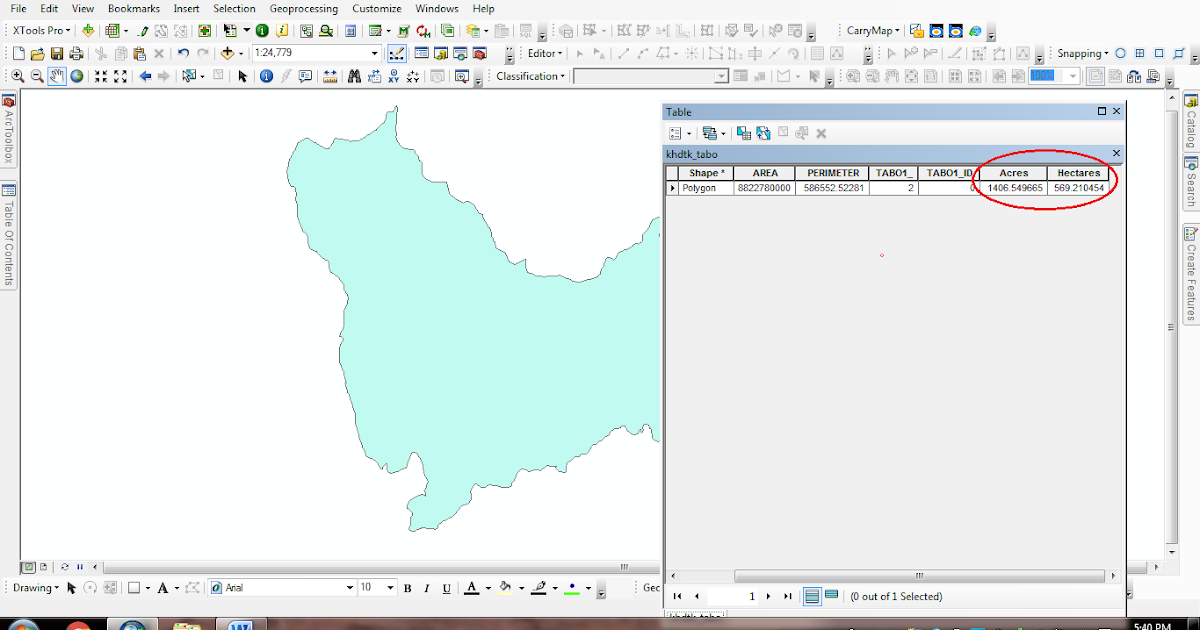Click the Fixed Zoom Out icon

[120, 76]
